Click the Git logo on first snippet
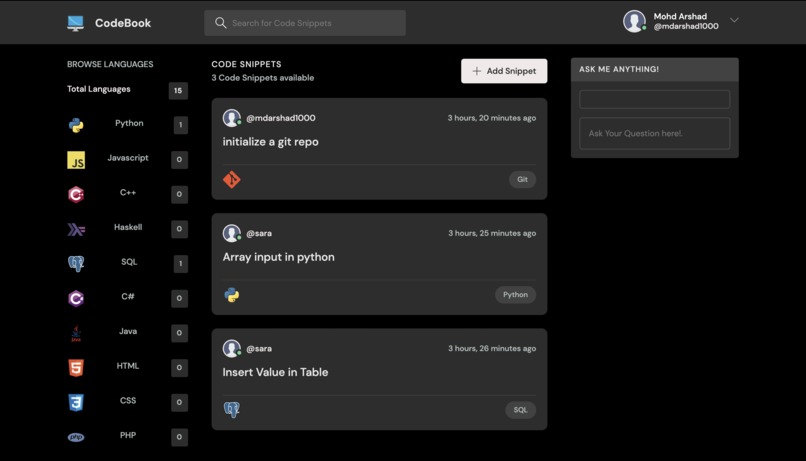Image resolution: width=806 pixels, height=461 pixels. [x=232, y=179]
